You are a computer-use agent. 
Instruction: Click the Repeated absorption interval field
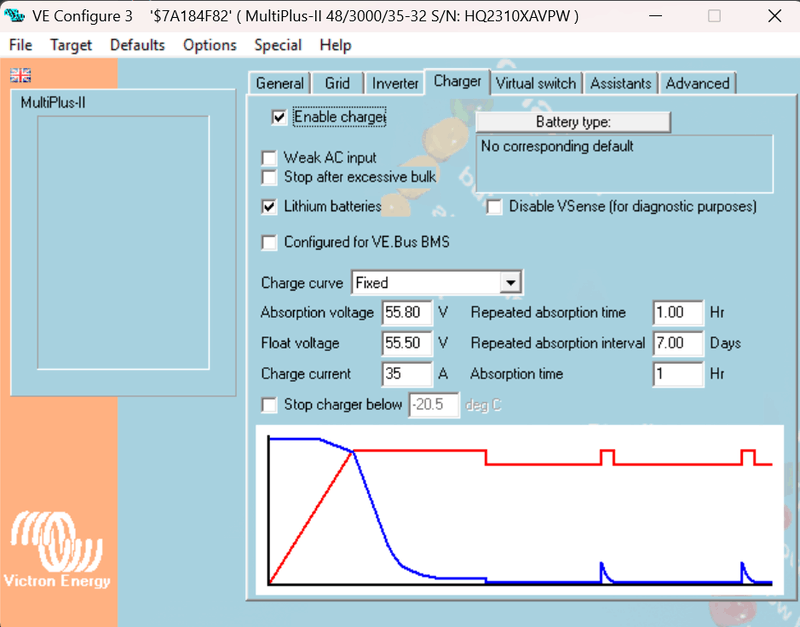tap(678, 343)
